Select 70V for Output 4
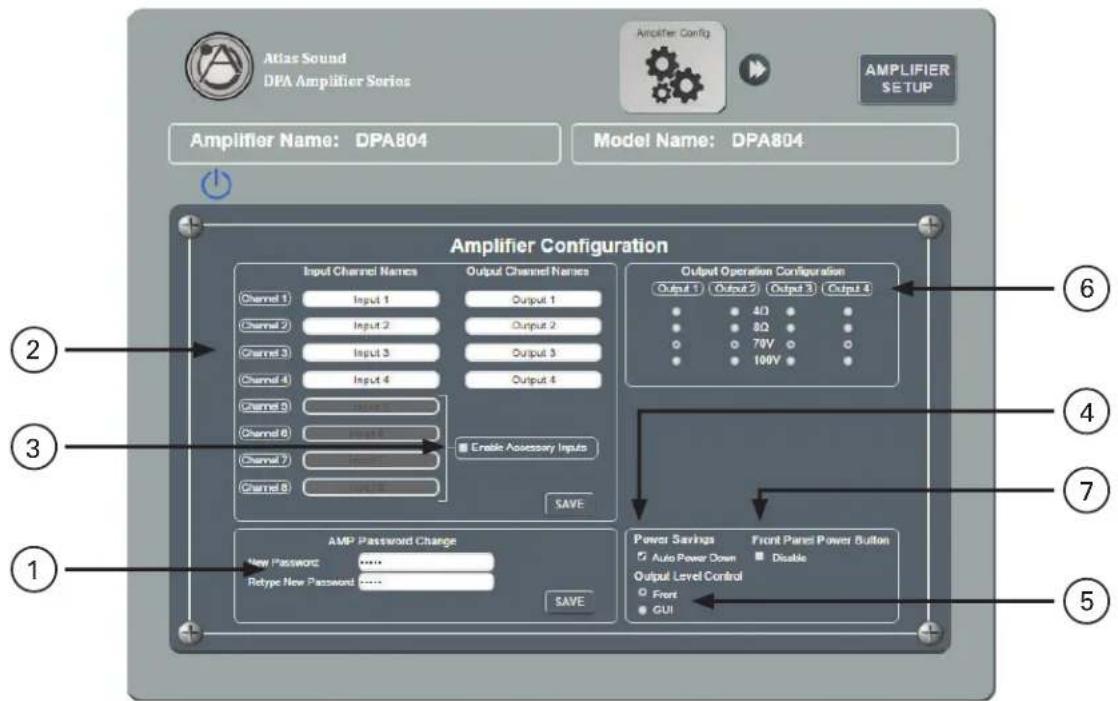 point(848,344)
